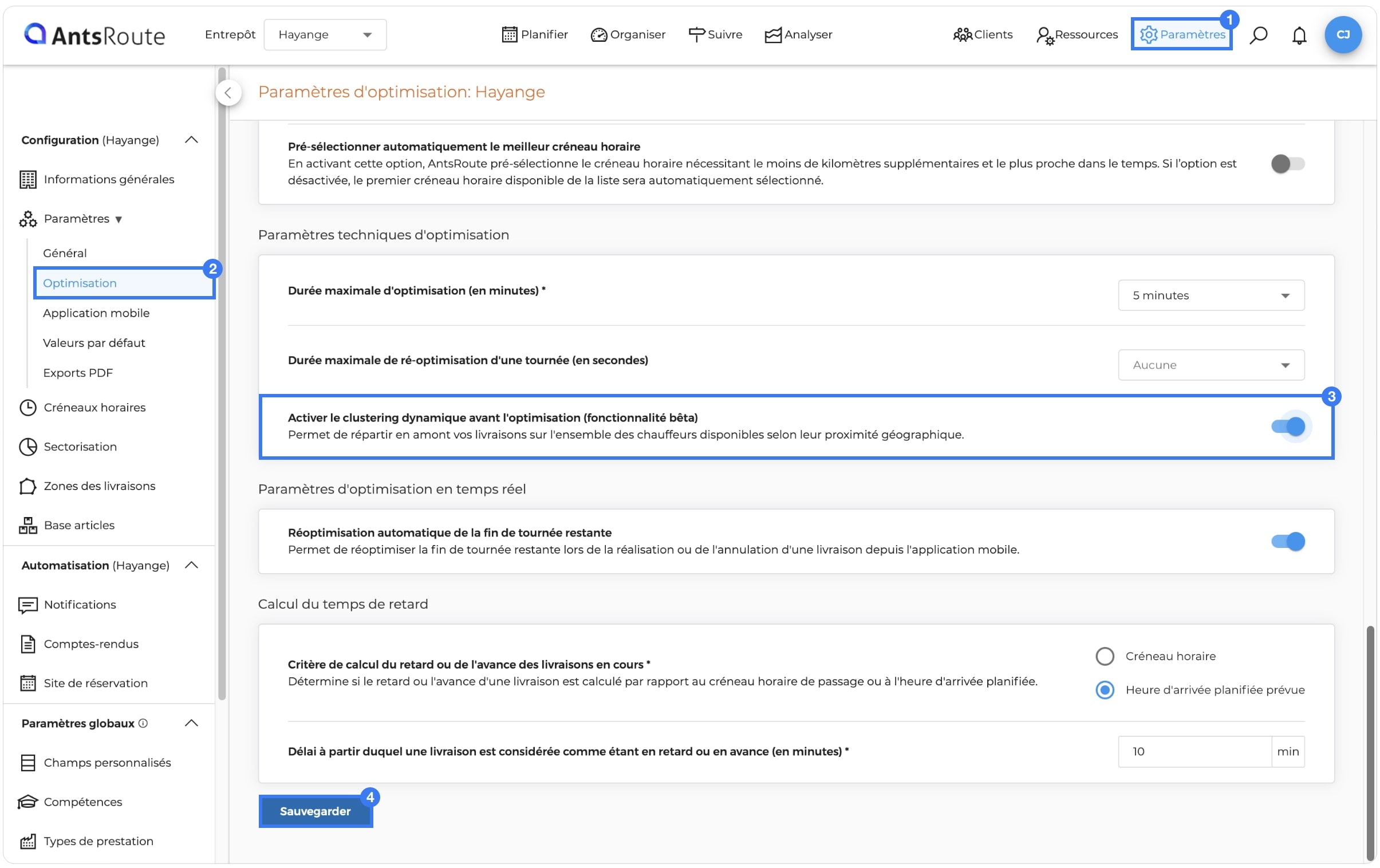Click the main page vertical scrollbar
The height and width of the screenshot is (868, 1380).
[x=1370, y=743]
